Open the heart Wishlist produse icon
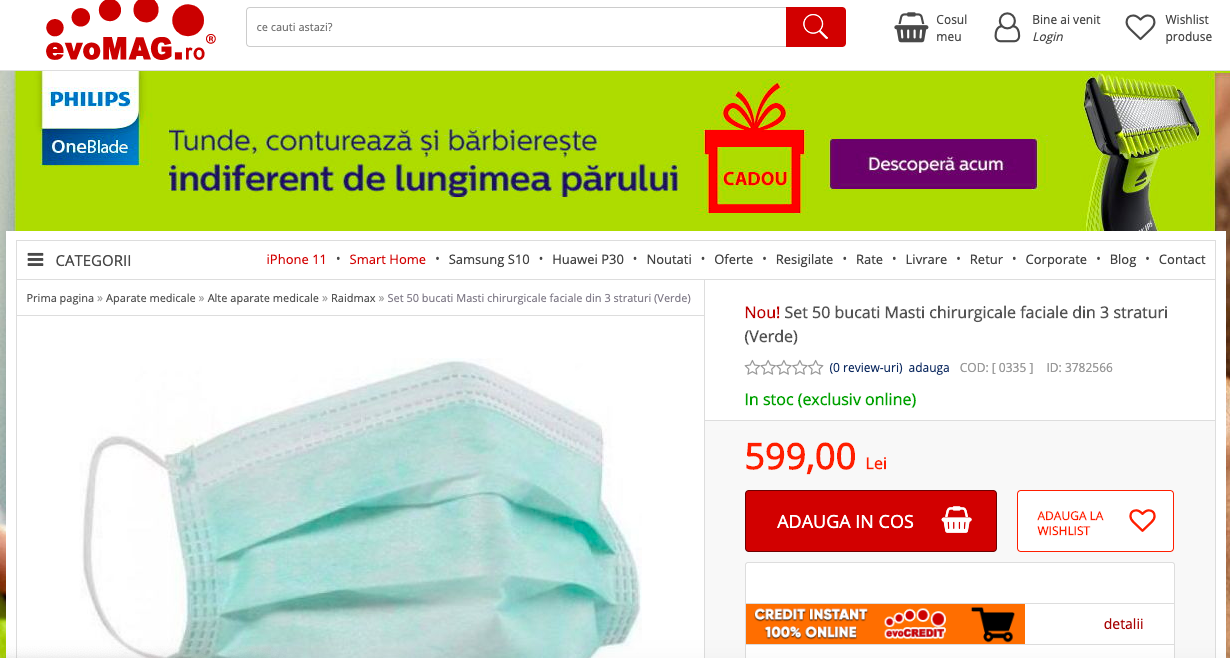 coord(1140,28)
